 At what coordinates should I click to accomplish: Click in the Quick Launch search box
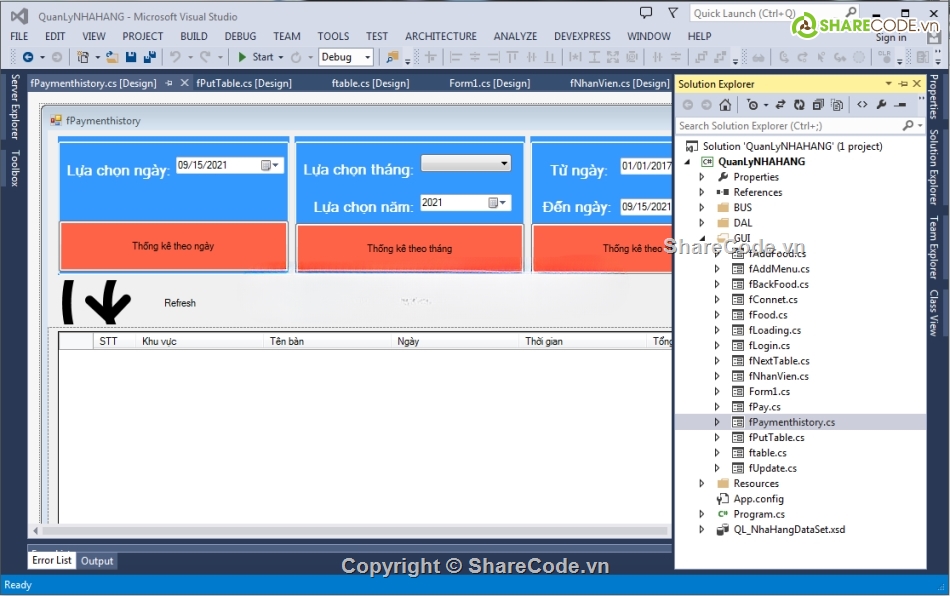pyautogui.click(x=767, y=13)
